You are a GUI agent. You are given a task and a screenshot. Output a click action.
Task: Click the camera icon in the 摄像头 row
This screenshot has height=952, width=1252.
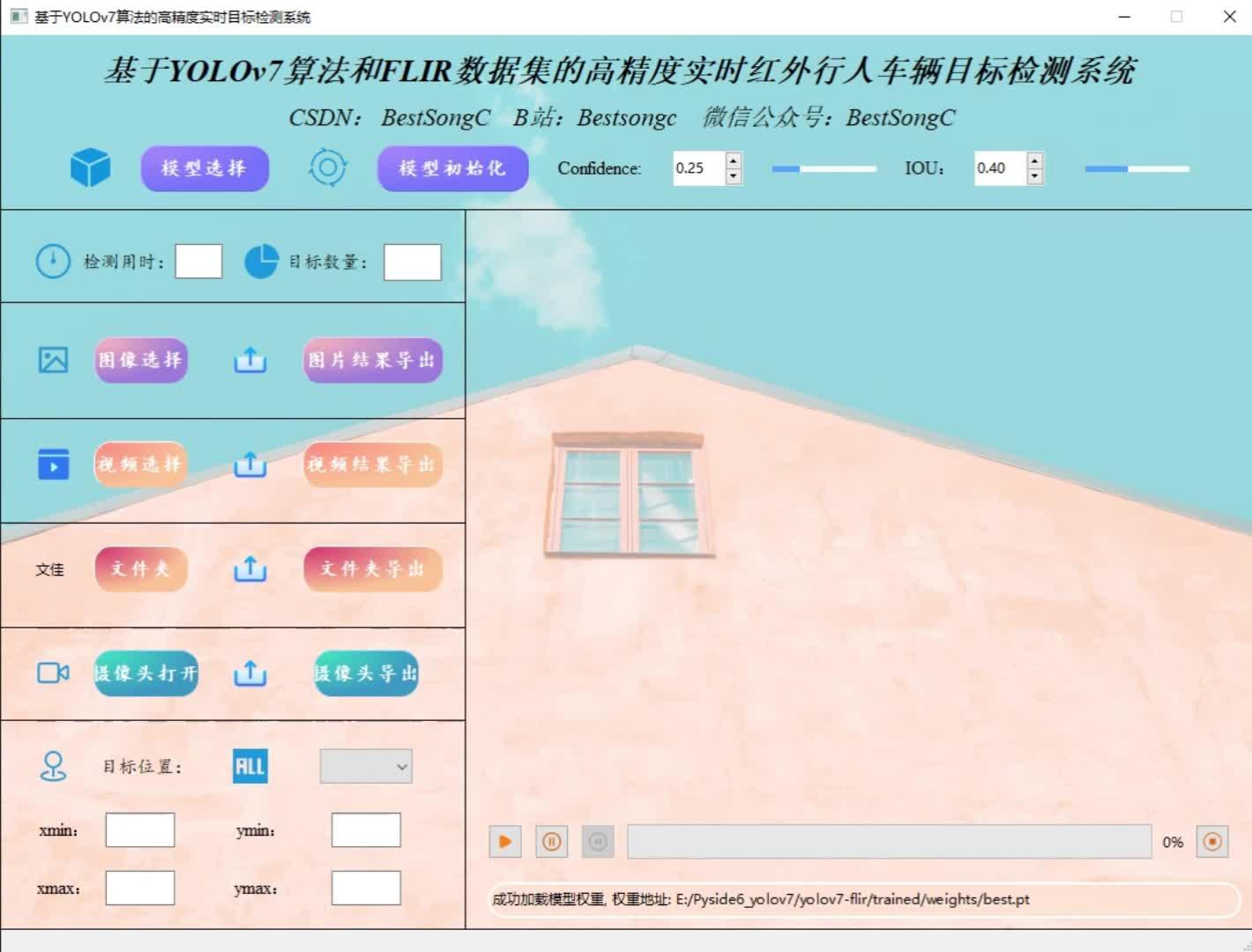(52, 673)
